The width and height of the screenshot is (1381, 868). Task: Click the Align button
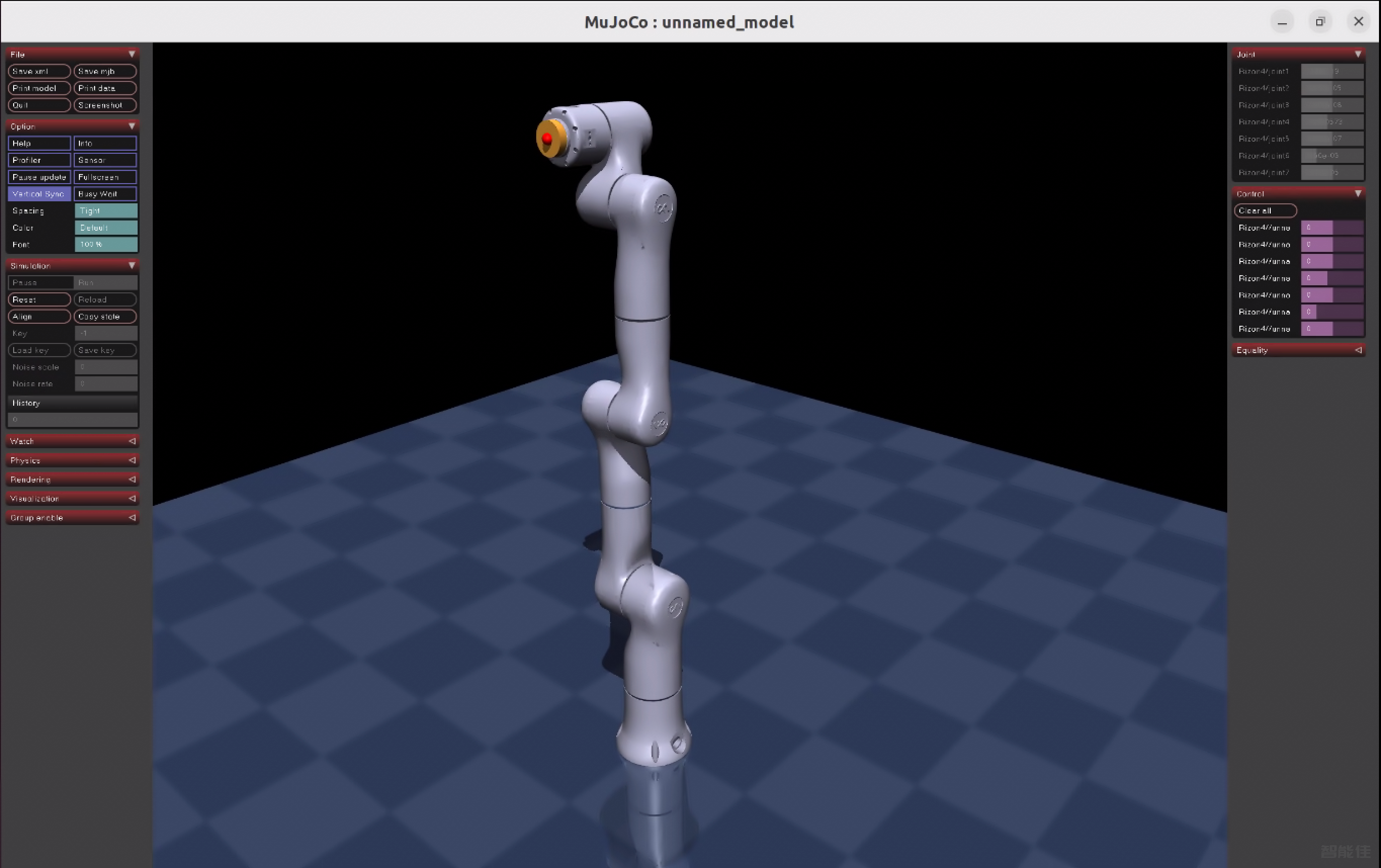point(39,317)
